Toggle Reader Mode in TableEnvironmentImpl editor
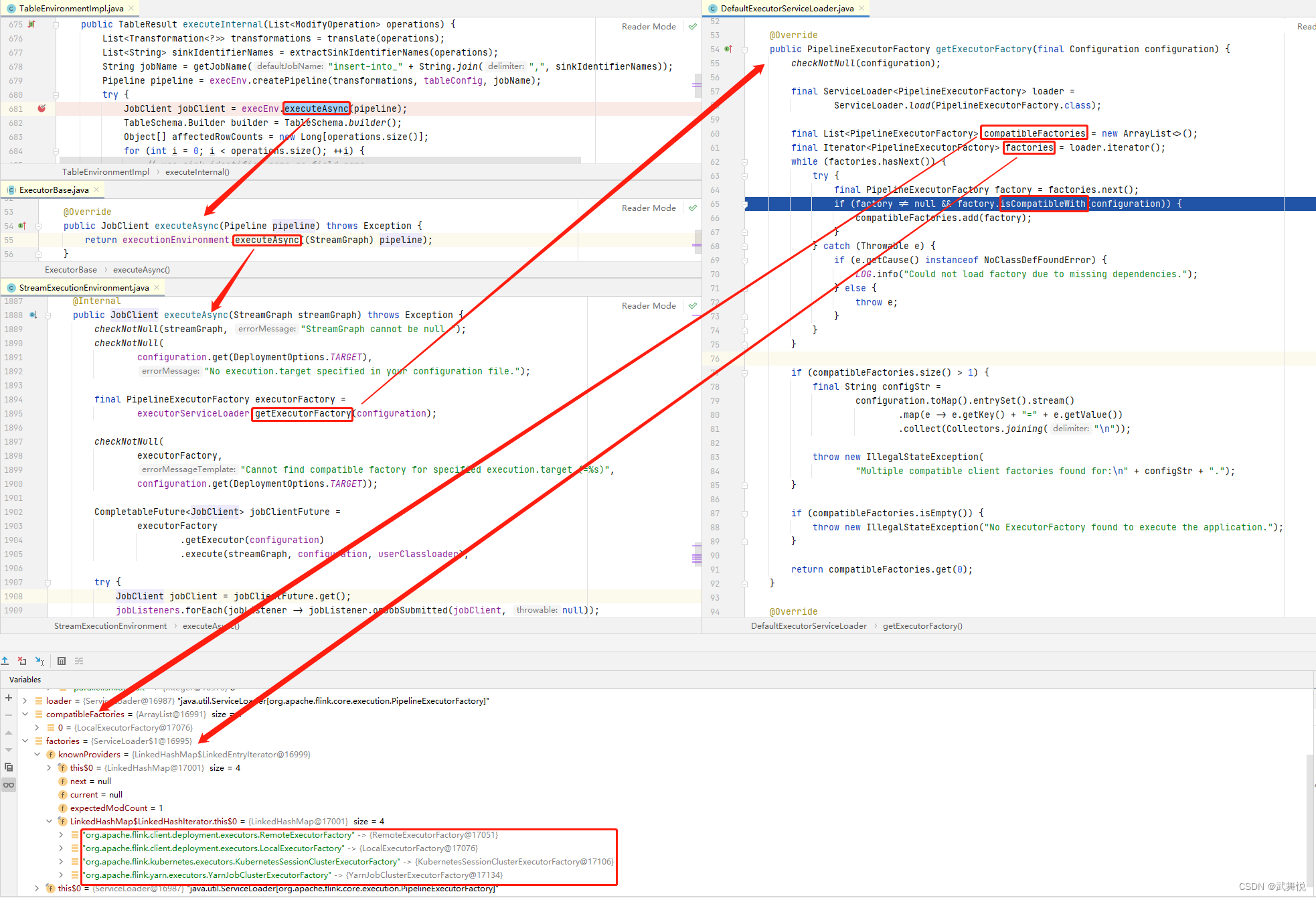This screenshot has width=1316, height=898. [648, 27]
